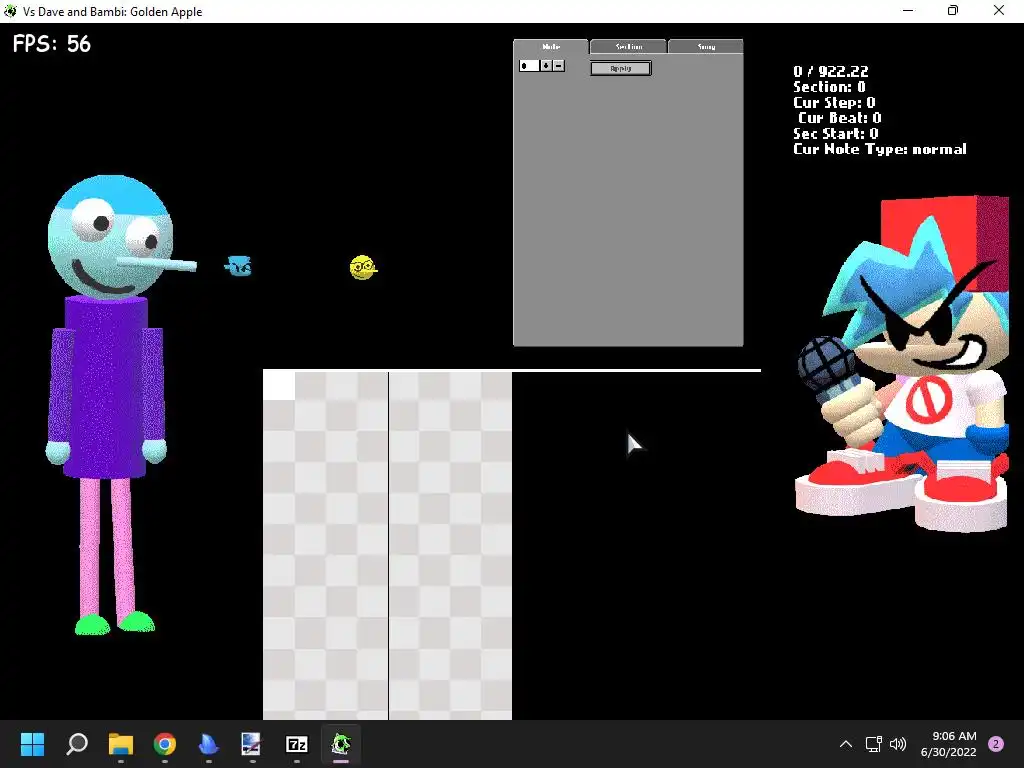Switch to the Section tab
The image size is (1024, 768).
point(628,46)
